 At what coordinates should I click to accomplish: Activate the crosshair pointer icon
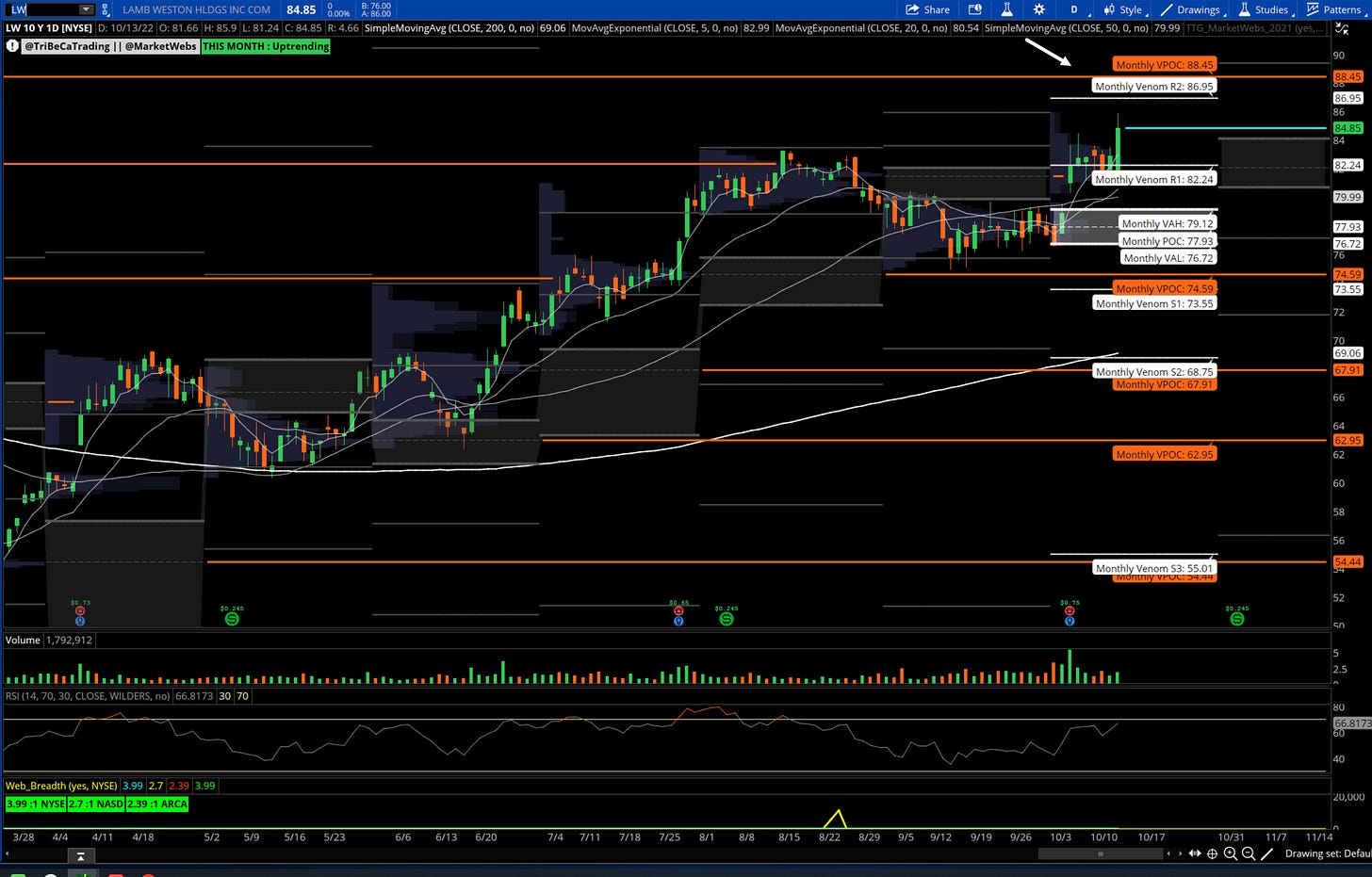tap(1213, 853)
